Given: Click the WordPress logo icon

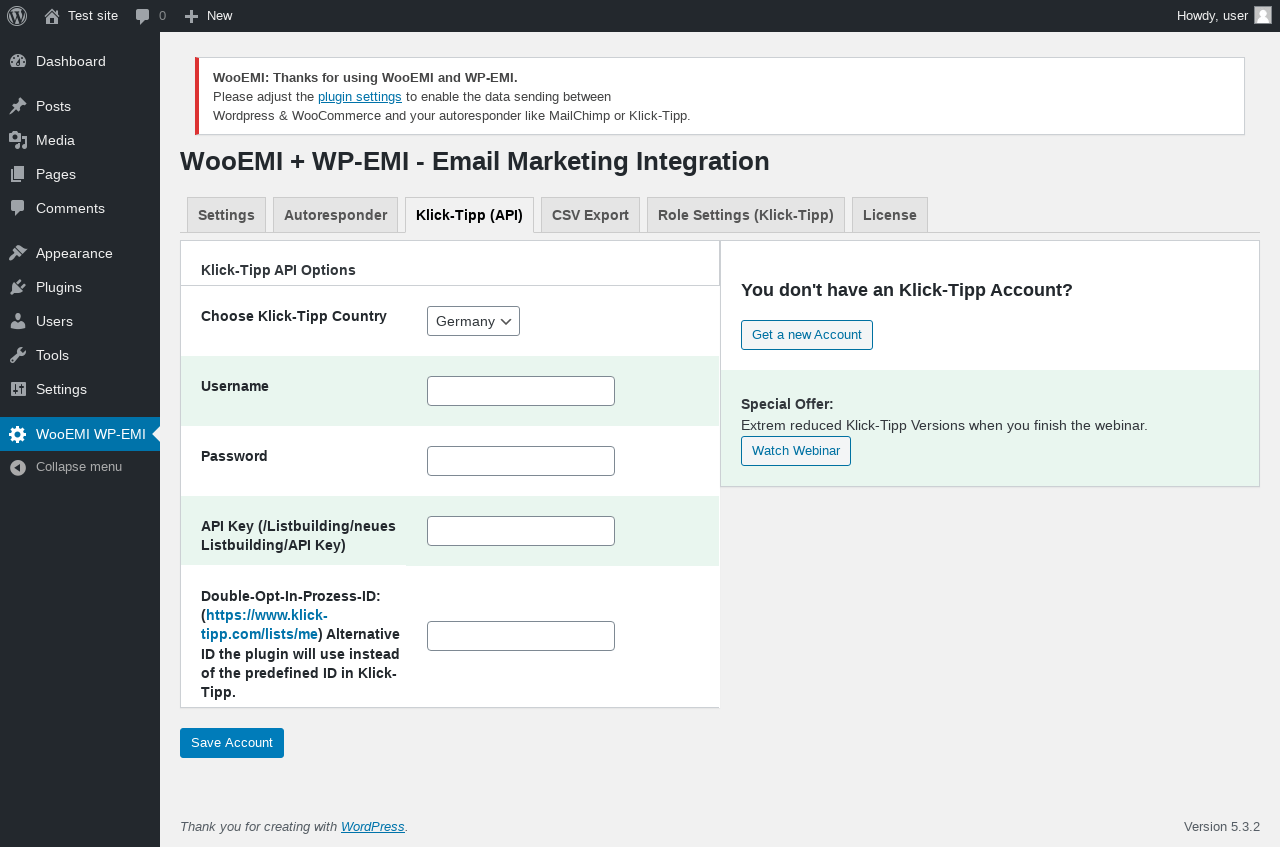Looking at the screenshot, I should click(x=17, y=16).
